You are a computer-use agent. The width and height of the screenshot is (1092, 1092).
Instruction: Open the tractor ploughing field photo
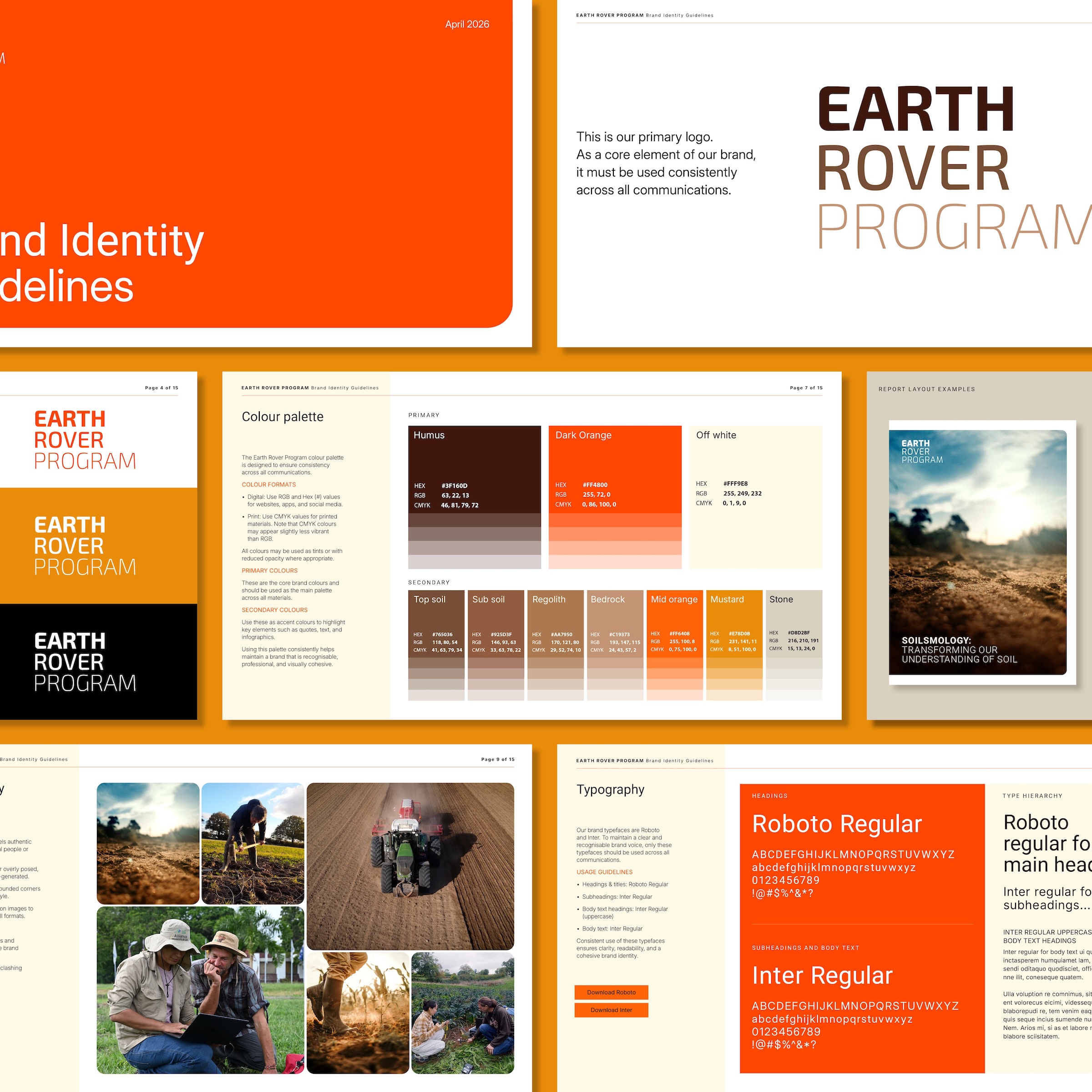410,866
